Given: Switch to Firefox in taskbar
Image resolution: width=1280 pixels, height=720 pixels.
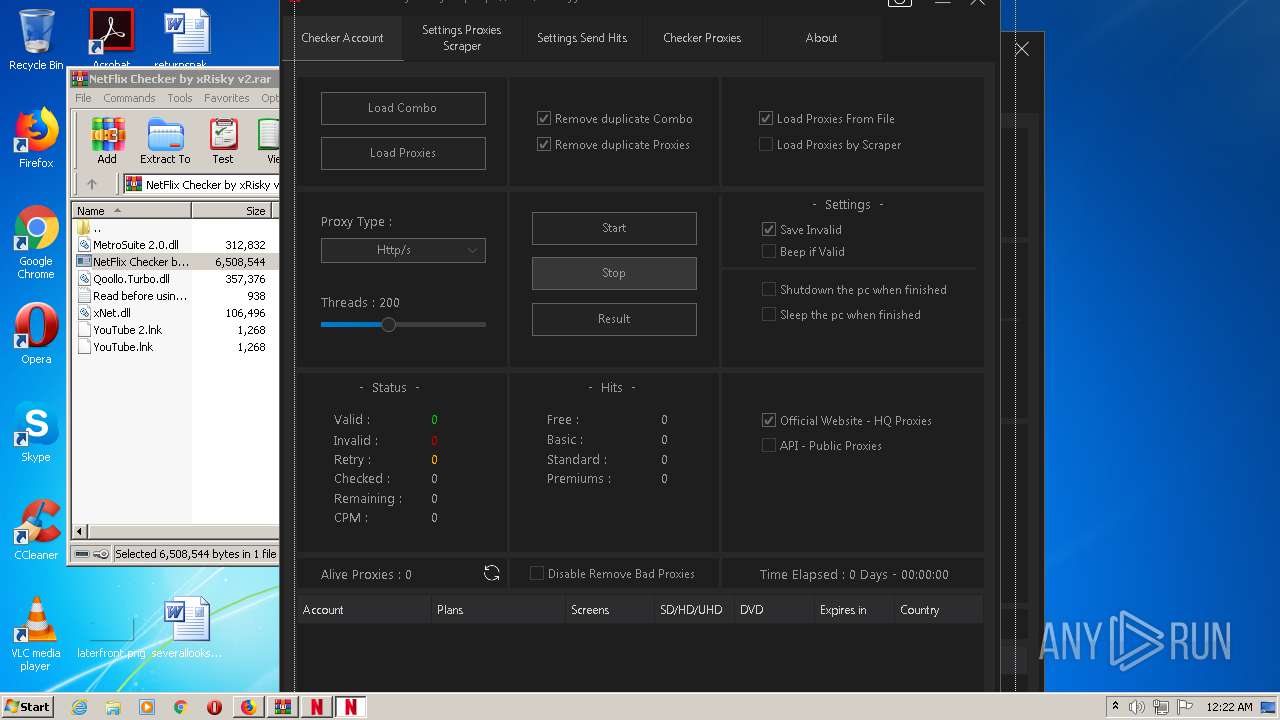Looking at the screenshot, I should pyautogui.click(x=248, y=707).
